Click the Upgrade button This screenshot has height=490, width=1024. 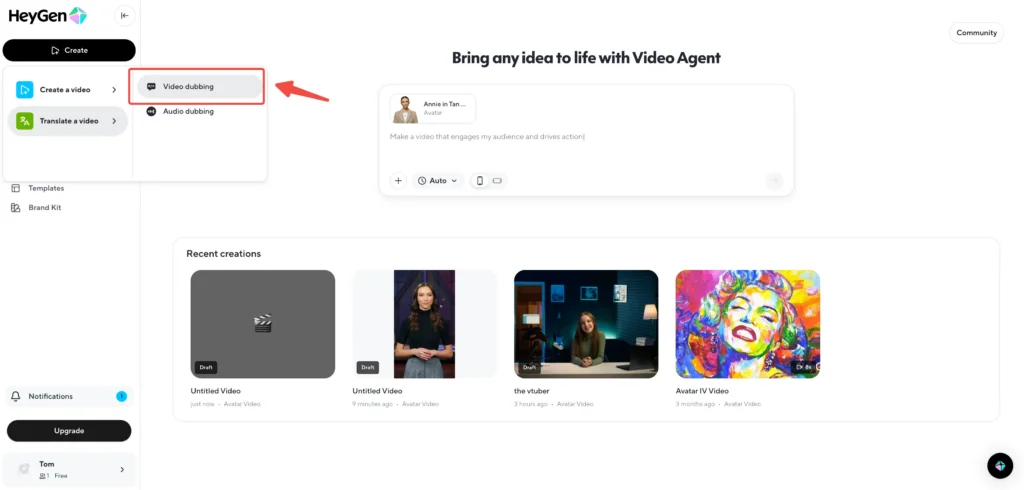tap(69, 431)
